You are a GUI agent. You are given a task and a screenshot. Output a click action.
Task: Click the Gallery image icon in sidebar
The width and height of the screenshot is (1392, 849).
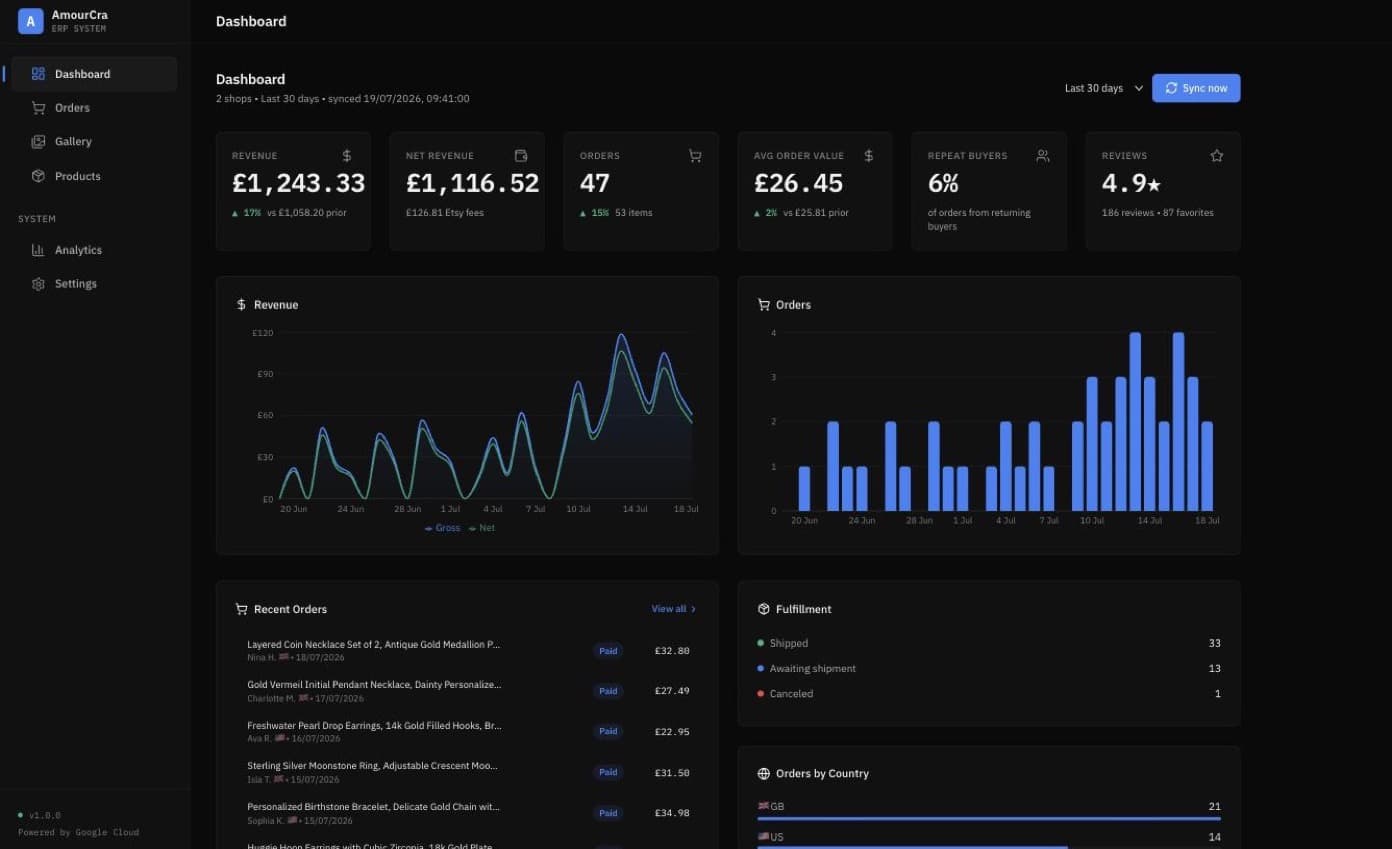38,142
